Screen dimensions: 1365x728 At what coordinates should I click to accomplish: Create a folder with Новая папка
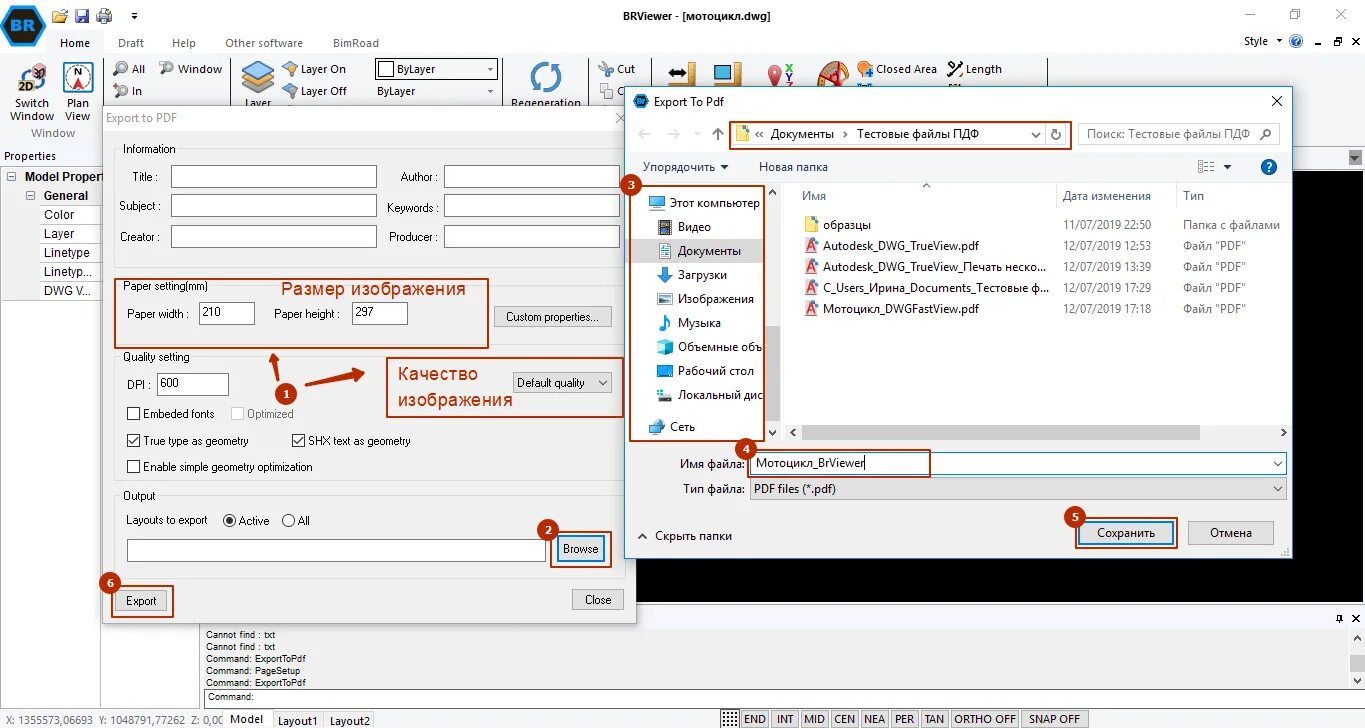click(793, 167)
